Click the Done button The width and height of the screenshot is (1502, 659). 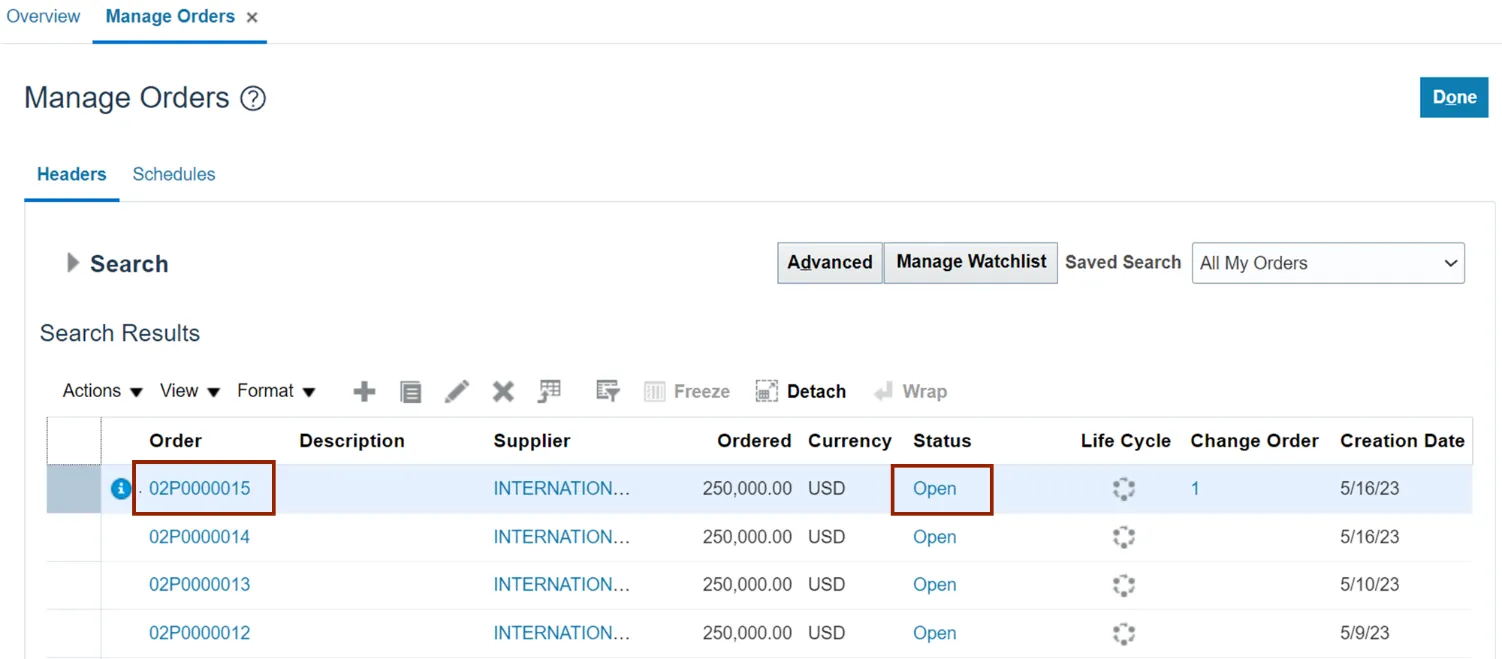(x=1453, y=97)
